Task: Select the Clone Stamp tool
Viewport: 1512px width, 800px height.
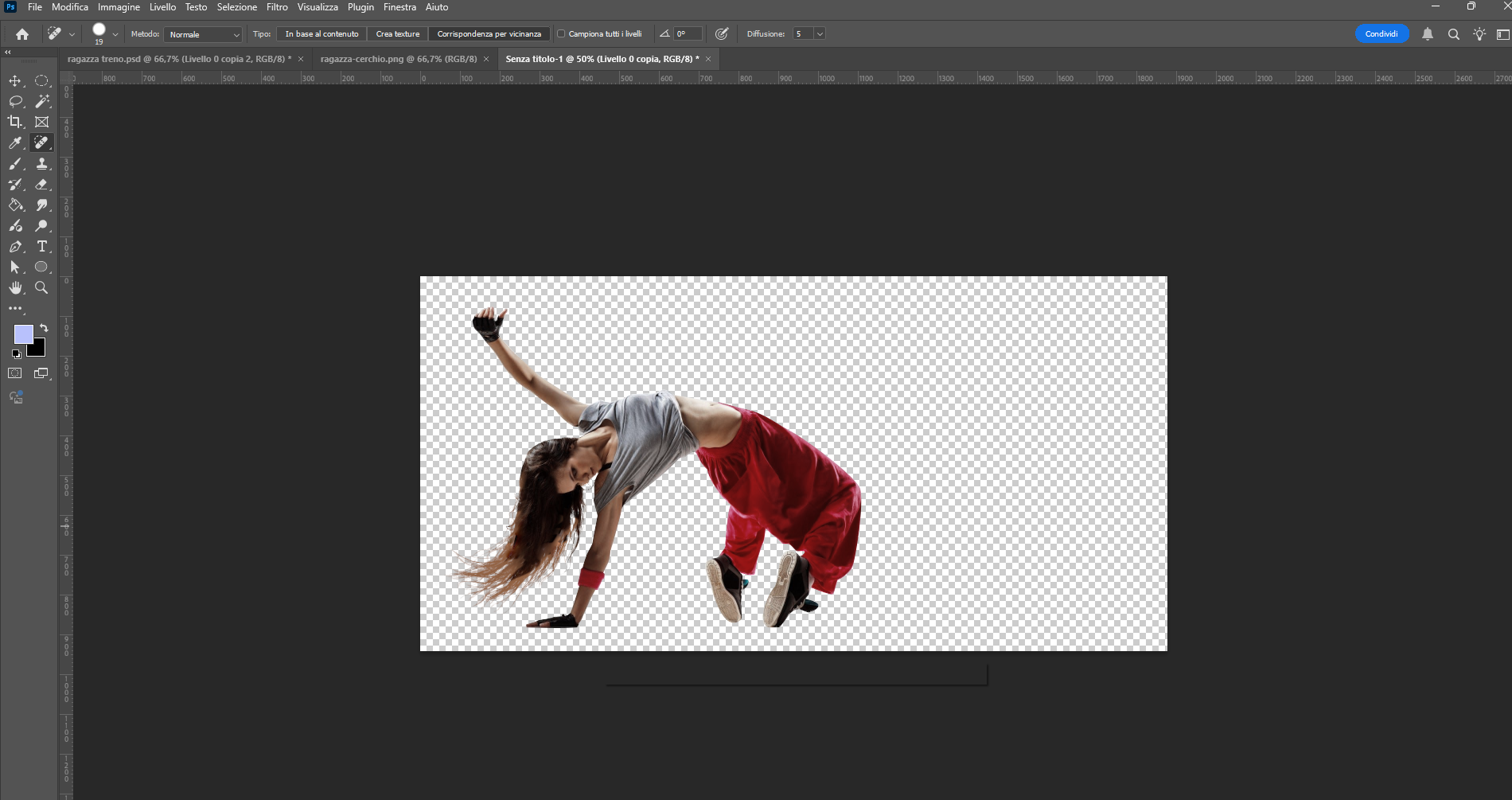Action: (x=42, y=163)
